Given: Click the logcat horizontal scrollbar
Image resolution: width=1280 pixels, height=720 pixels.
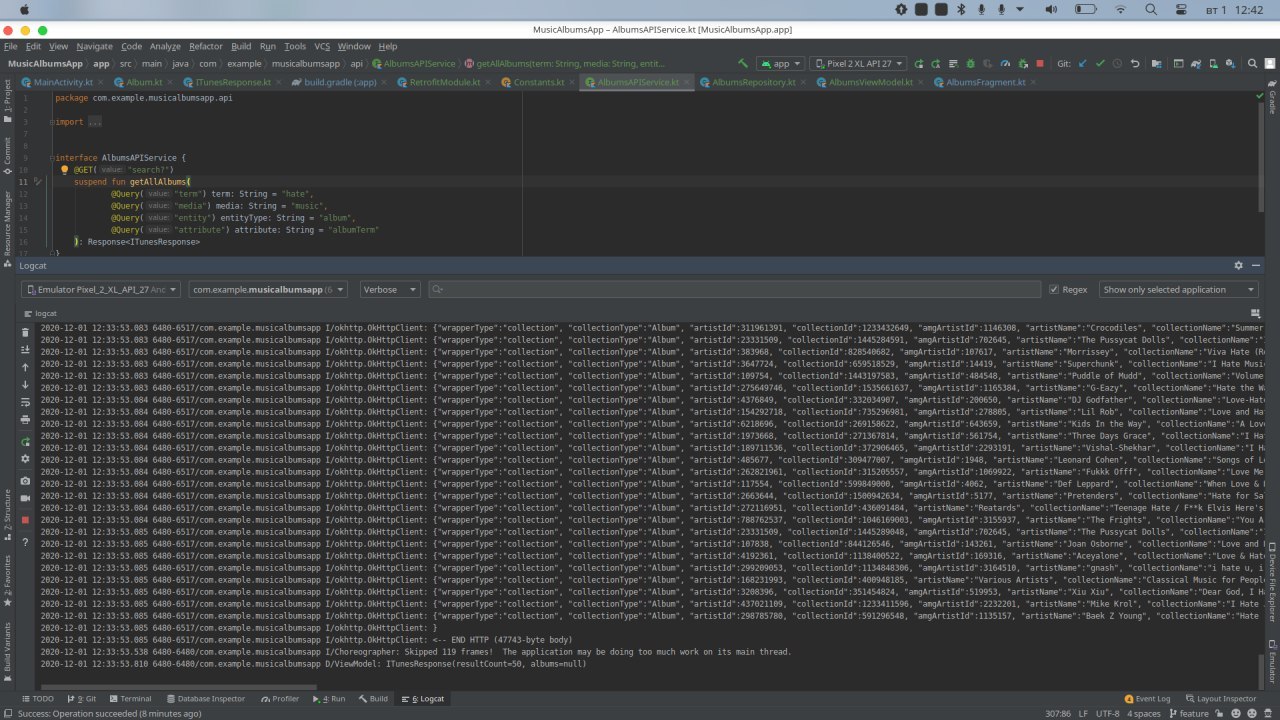Looking at the screenshot, I should [x=180, y=686].
